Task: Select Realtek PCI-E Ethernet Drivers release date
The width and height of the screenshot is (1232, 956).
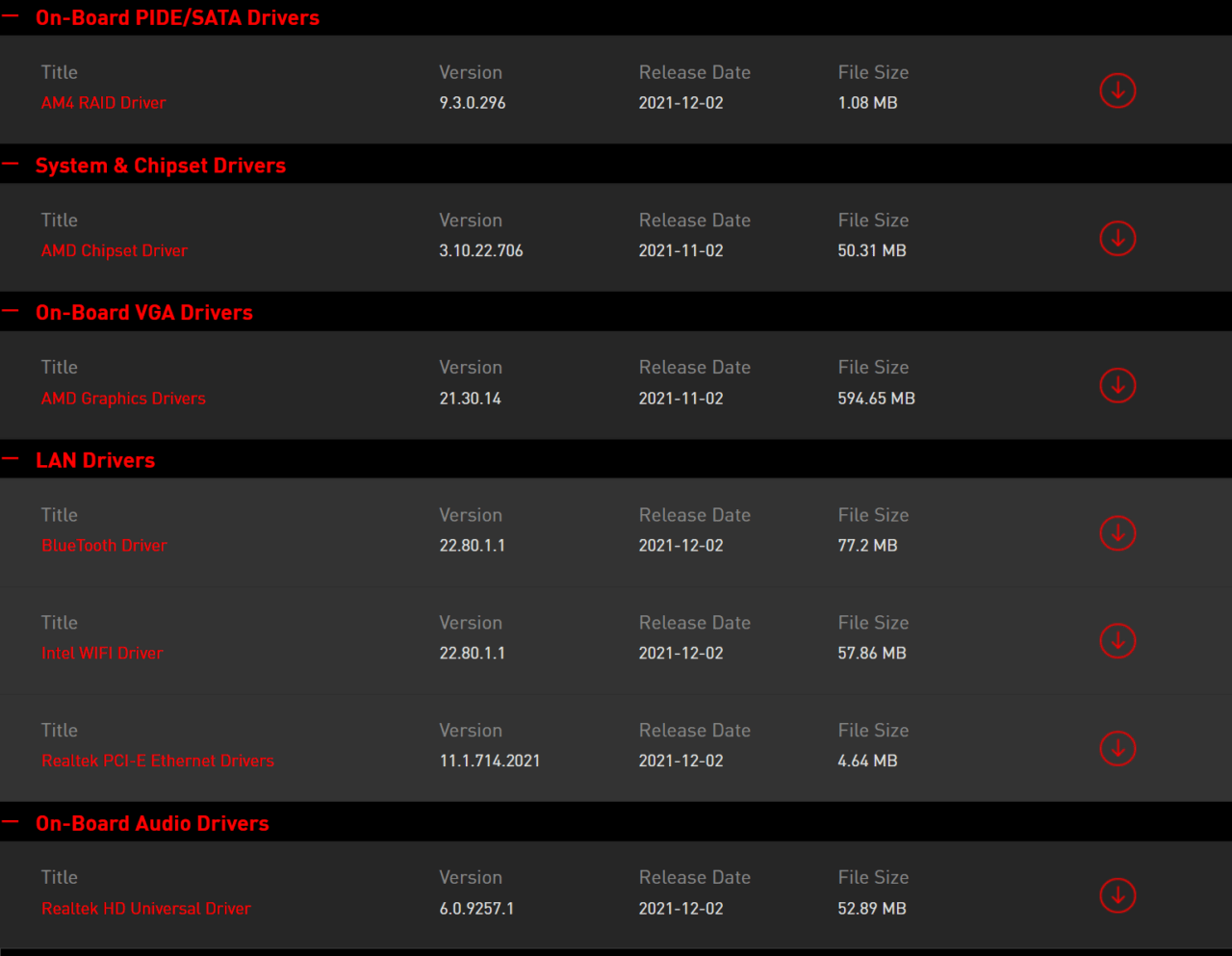Action: pos(680,761)
